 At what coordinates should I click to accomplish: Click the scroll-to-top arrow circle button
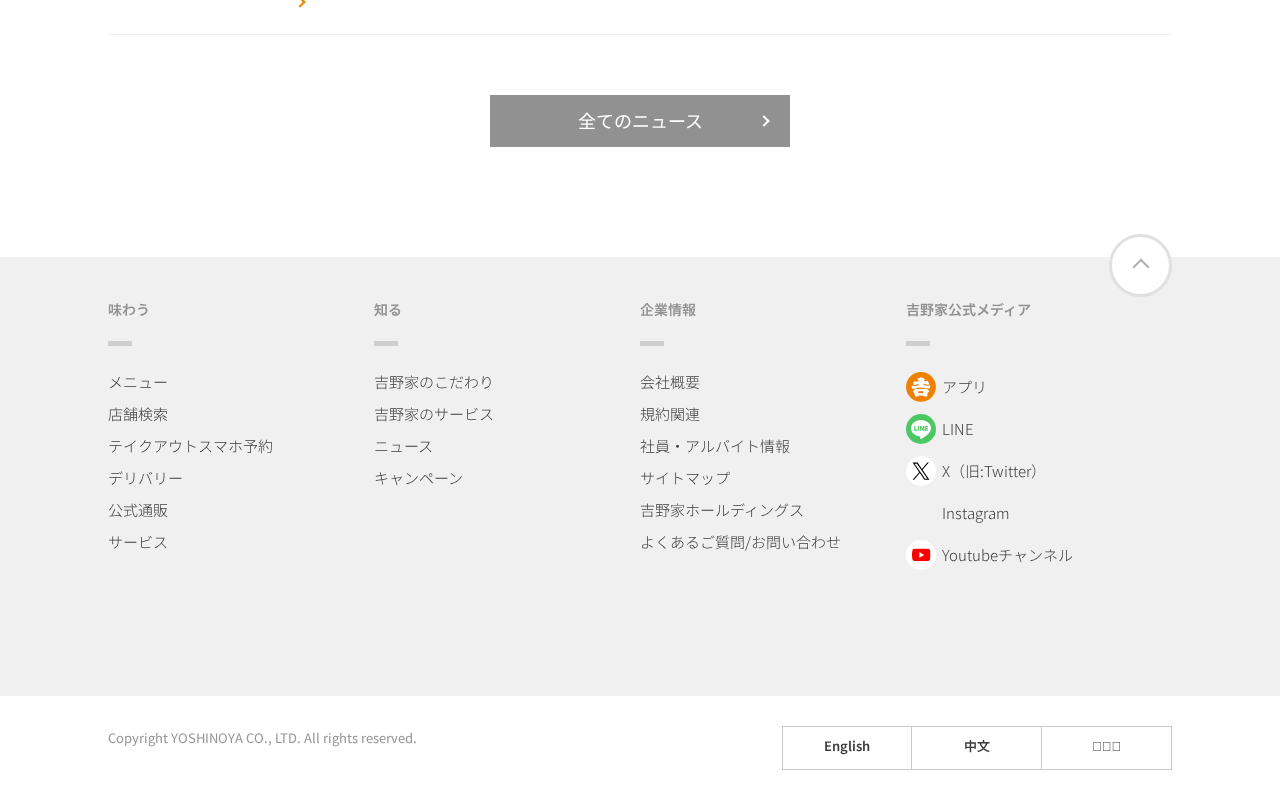(1140, 265)
